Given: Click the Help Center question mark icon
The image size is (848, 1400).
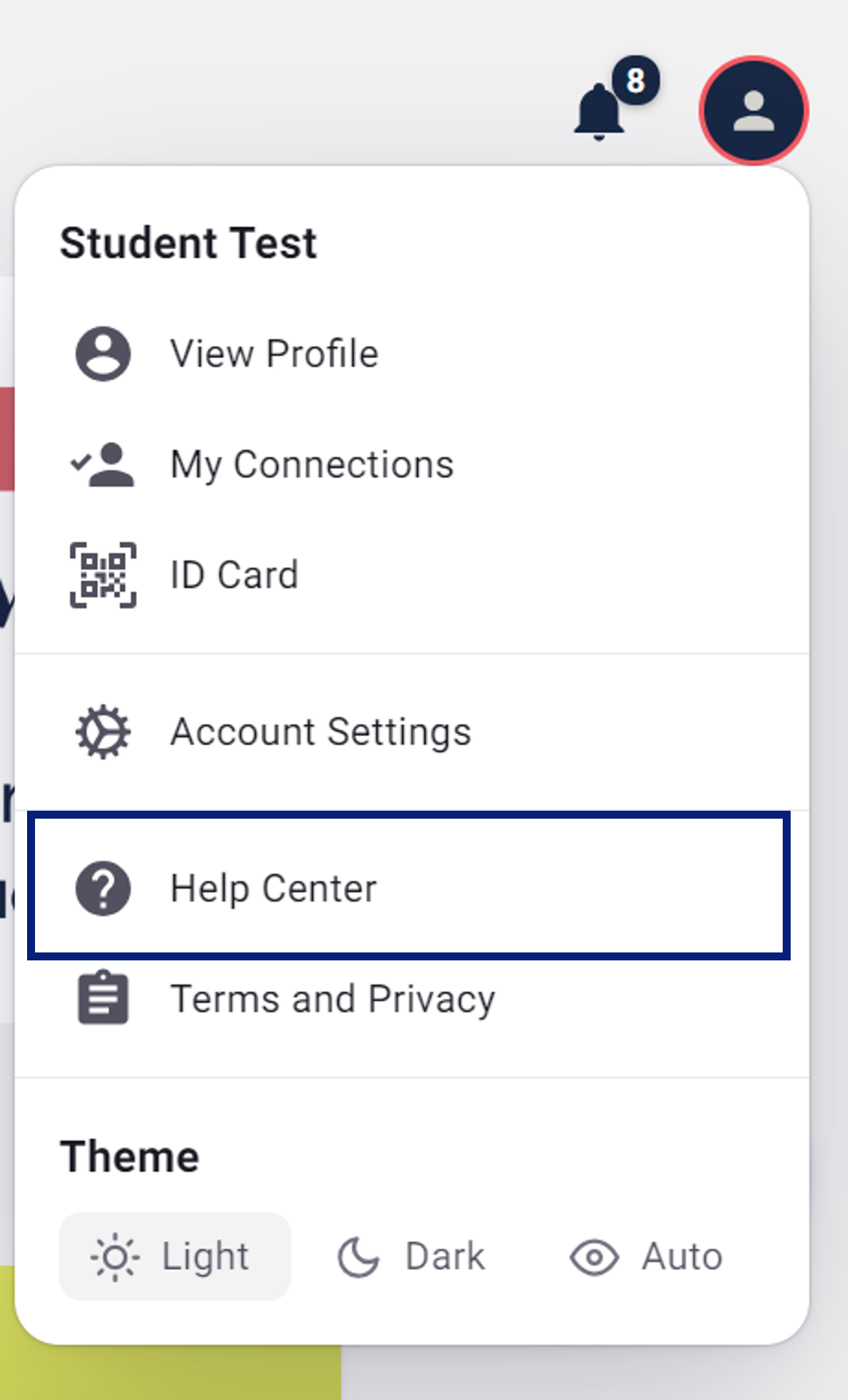Looking at the screenshot, I should [x=104, y=889].
